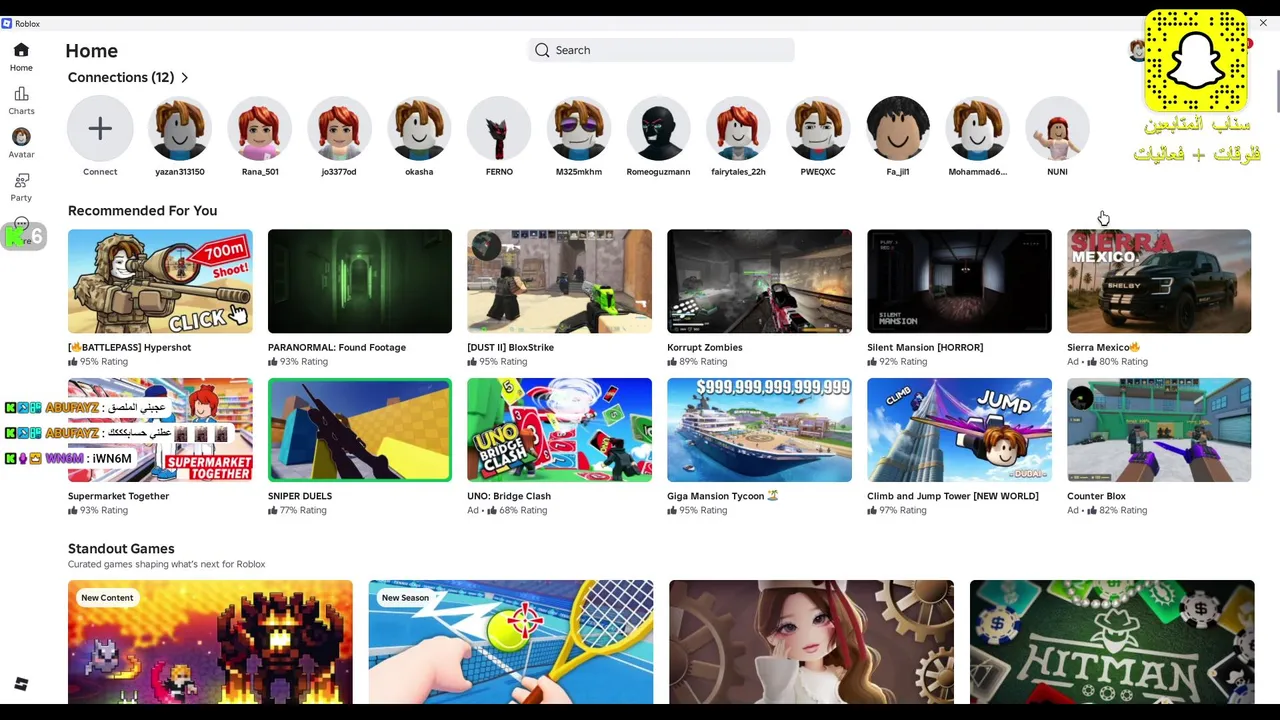
Task: Open the Hypershot game thumbnail
Action: (x=160, y=281)
